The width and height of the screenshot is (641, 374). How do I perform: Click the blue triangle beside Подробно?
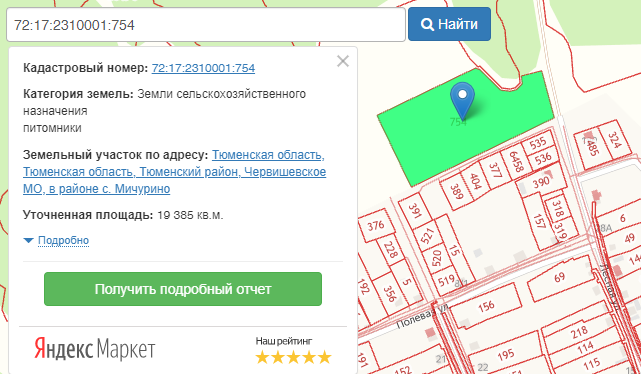[28, 240]
